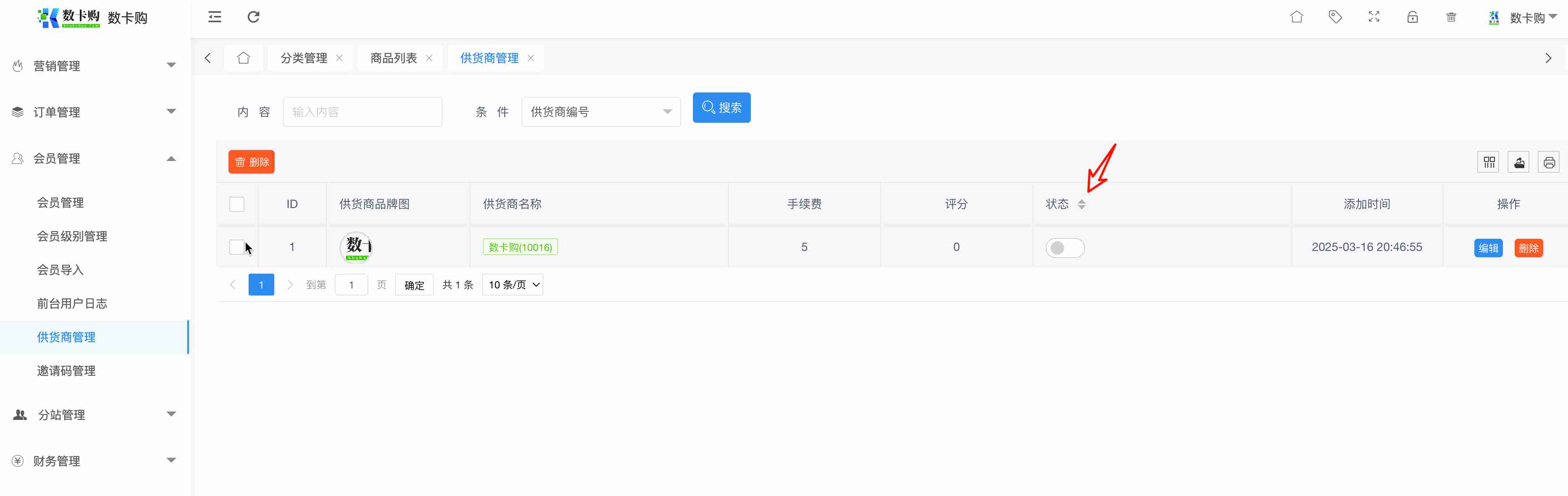Click the print table icon

click(x=1549, y=162)
